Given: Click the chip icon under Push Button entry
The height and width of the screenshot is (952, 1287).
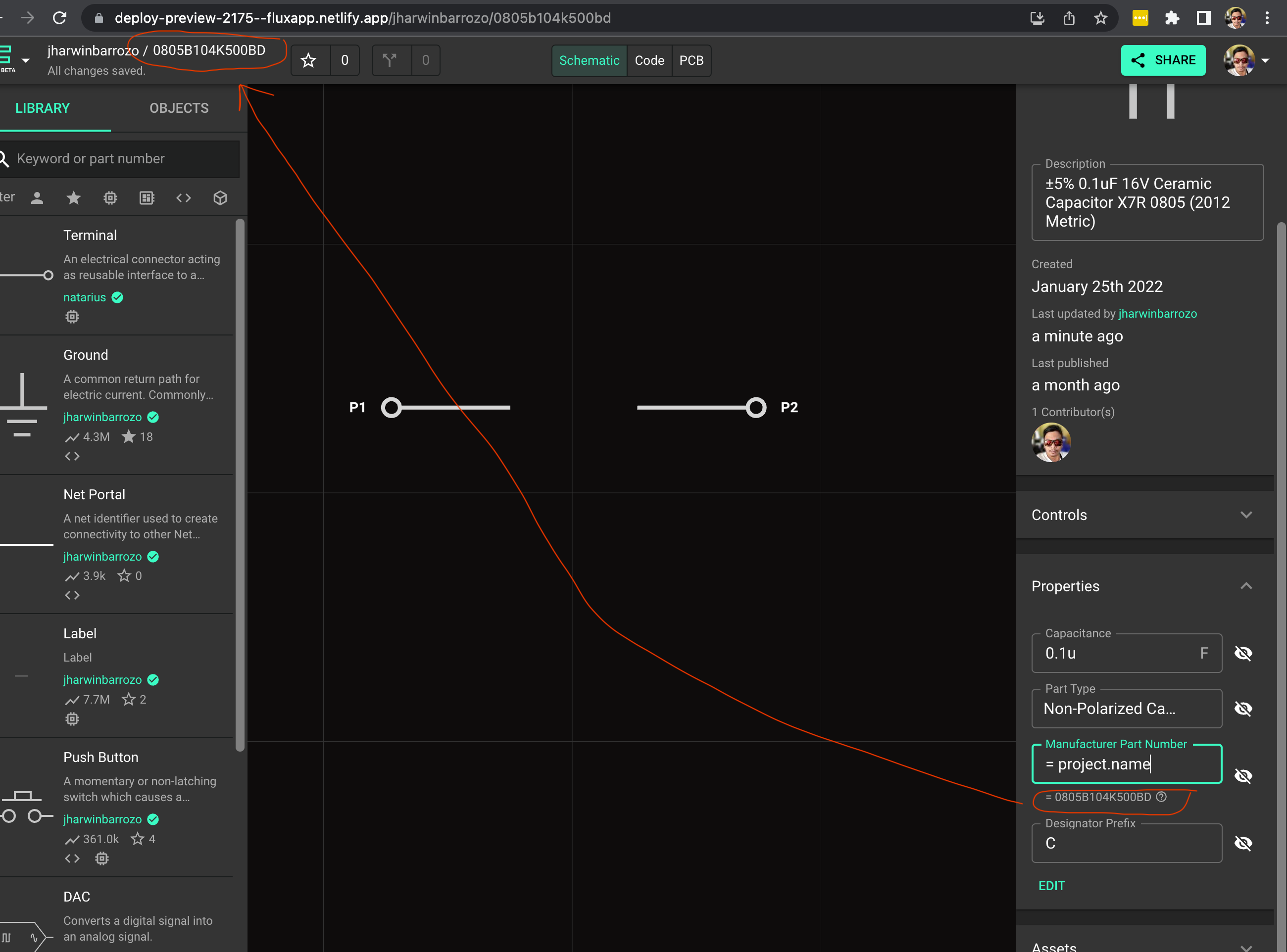Looking at the screenshot, I should point(102,858).
